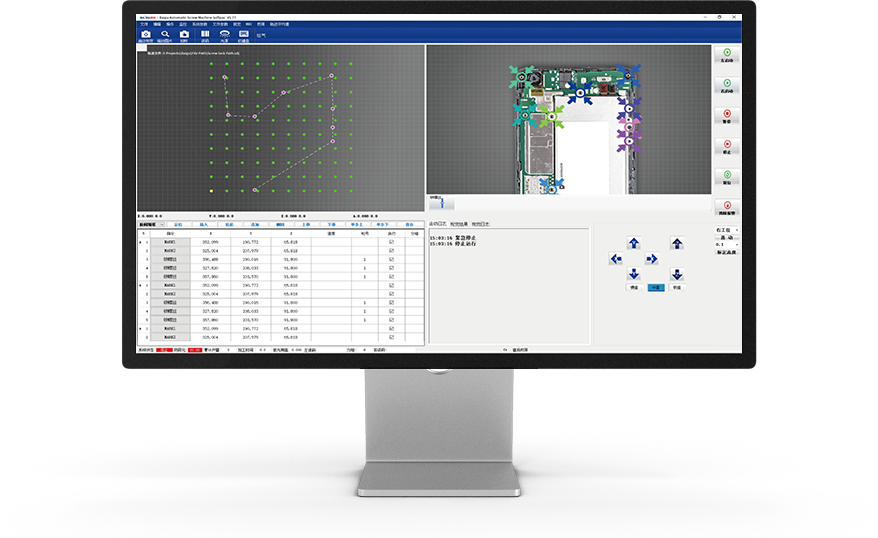Click the first camera icon in the toolbar
Screen dimensions: 878x538
tap(146, 36)
